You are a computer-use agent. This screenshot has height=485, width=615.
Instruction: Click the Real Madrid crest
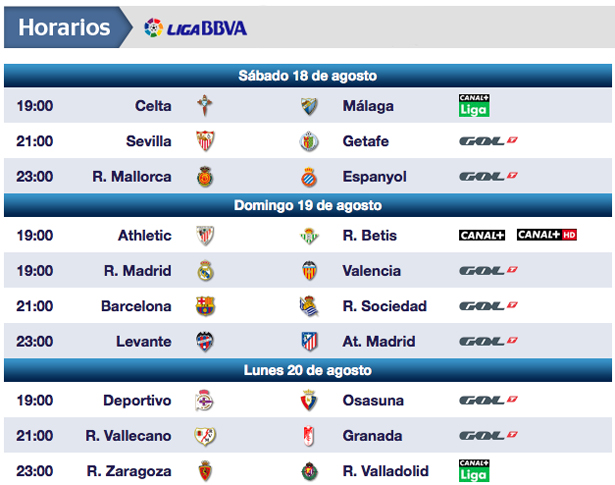click(x=205, y=271)
